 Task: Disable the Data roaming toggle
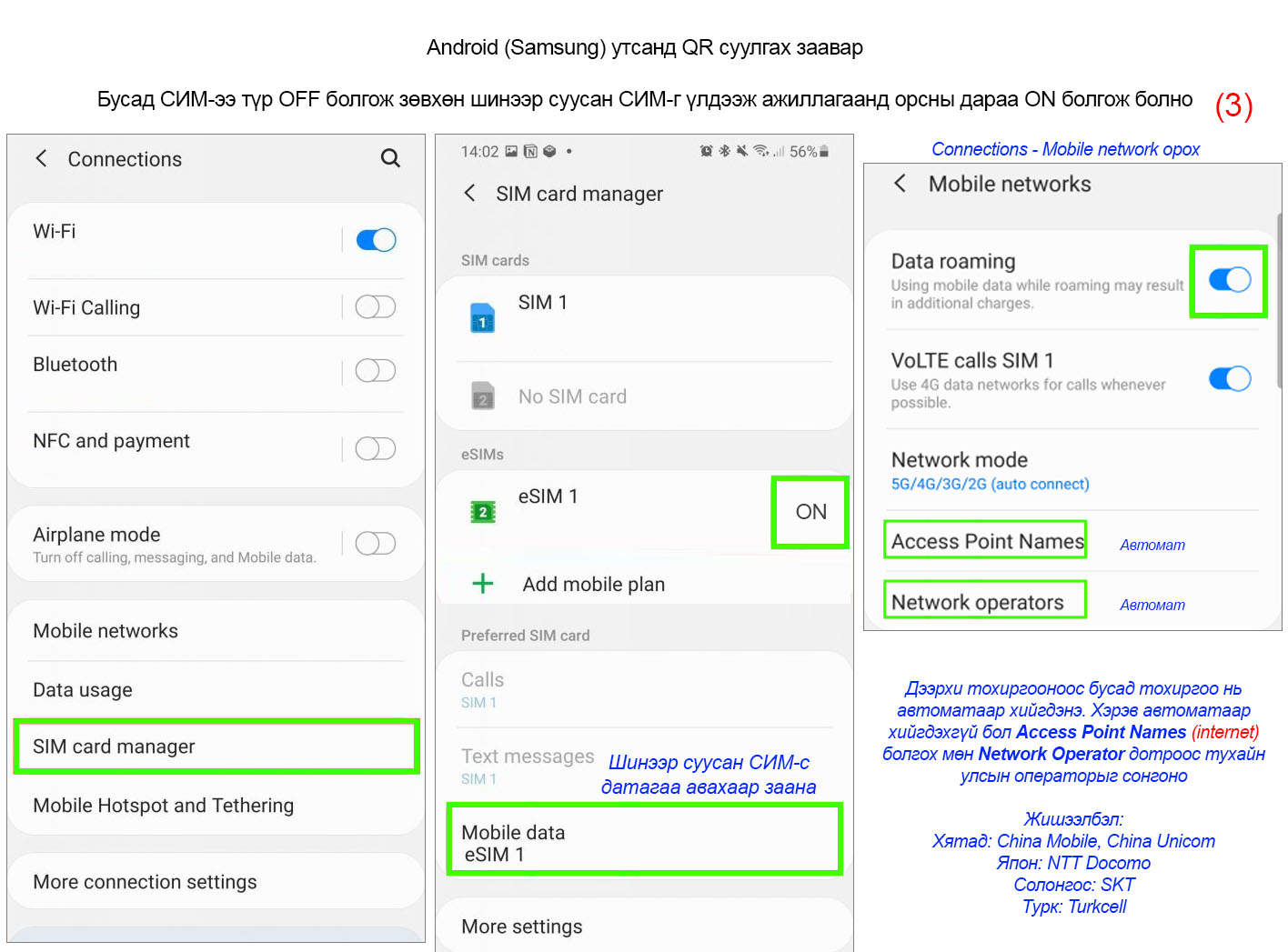(x=1229, y=280)
